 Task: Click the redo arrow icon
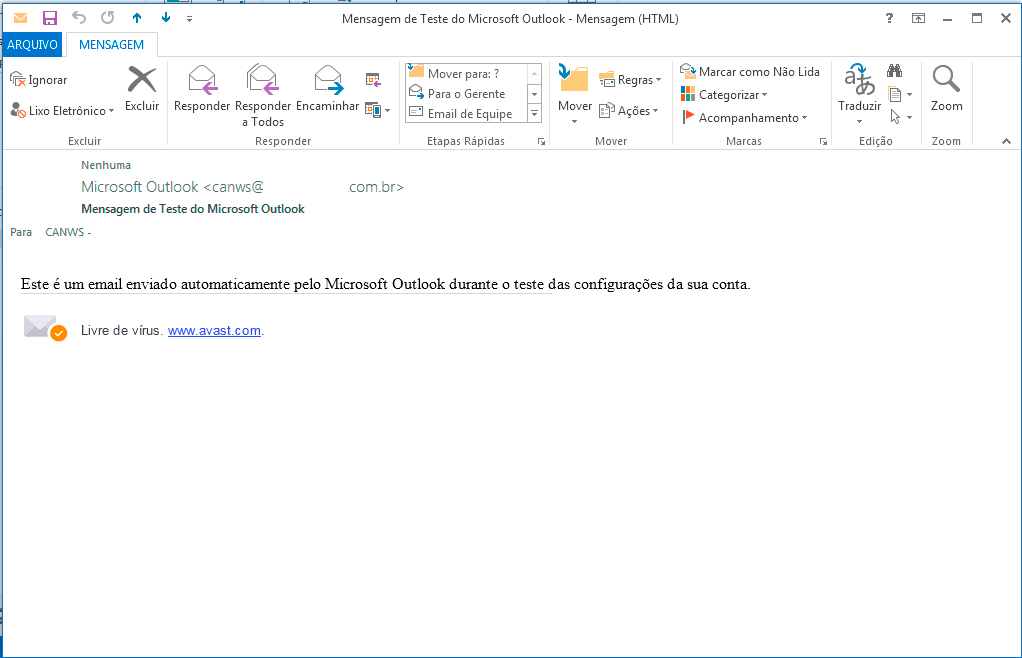click(x=108, y=18)
